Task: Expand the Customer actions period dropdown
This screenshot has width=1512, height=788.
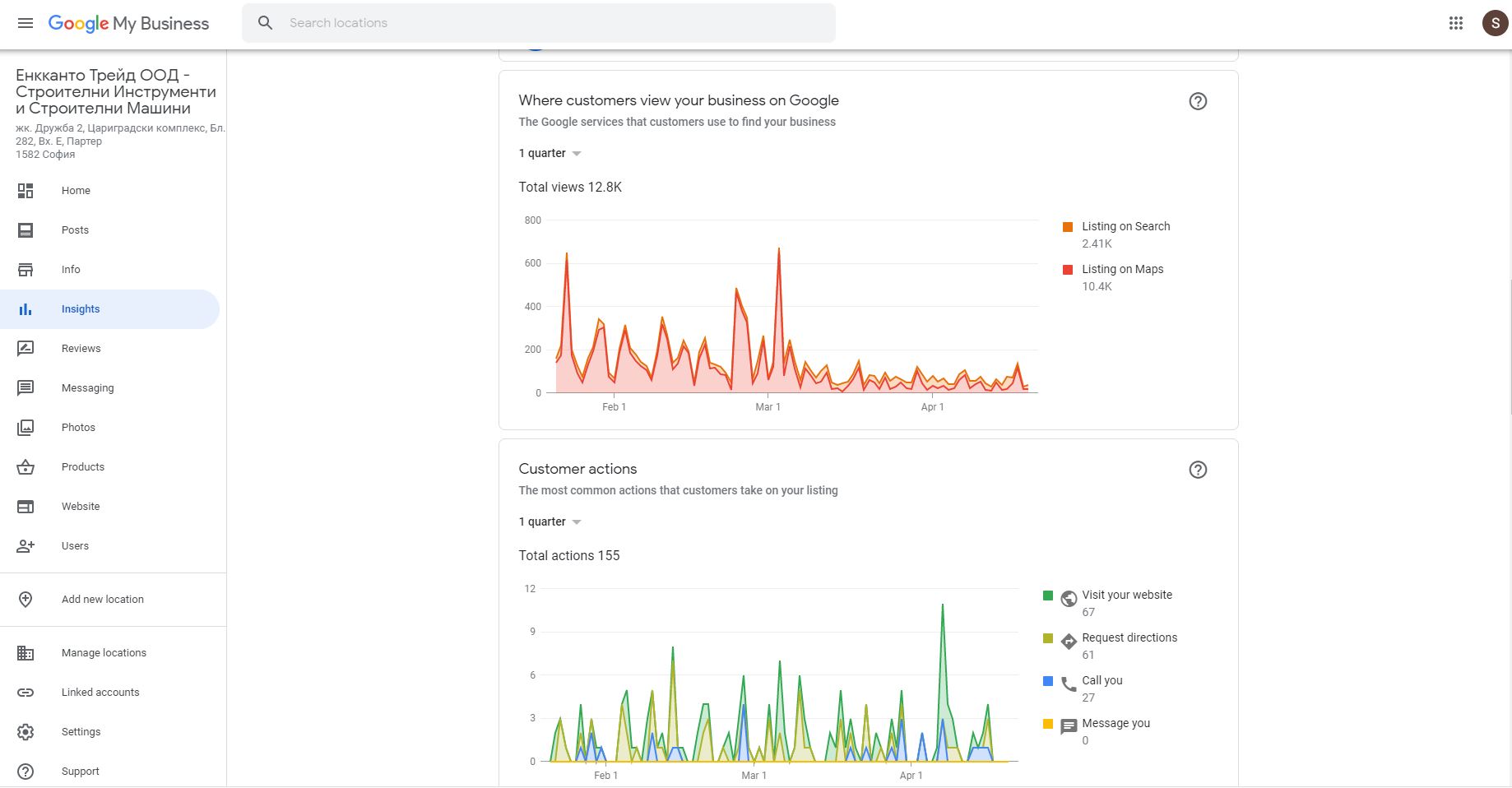Action: pos(550,522)
